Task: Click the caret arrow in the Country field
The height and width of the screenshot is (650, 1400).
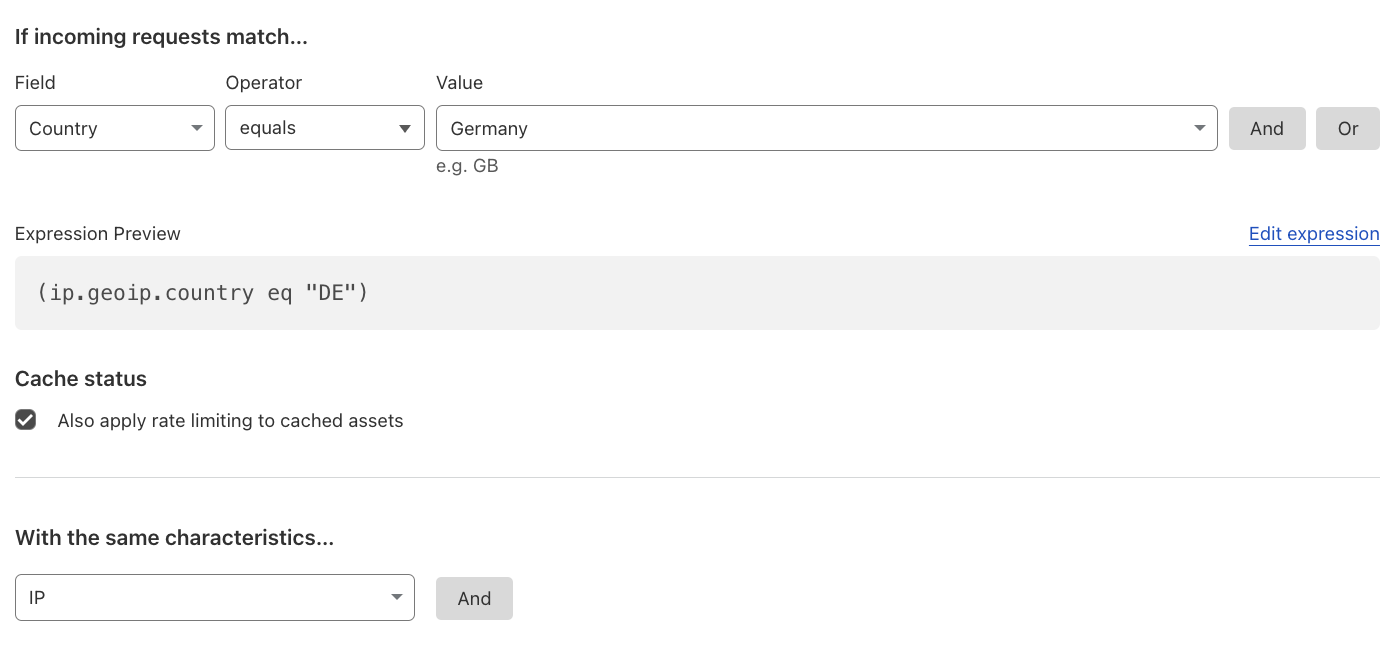Action: coord(196,129)
